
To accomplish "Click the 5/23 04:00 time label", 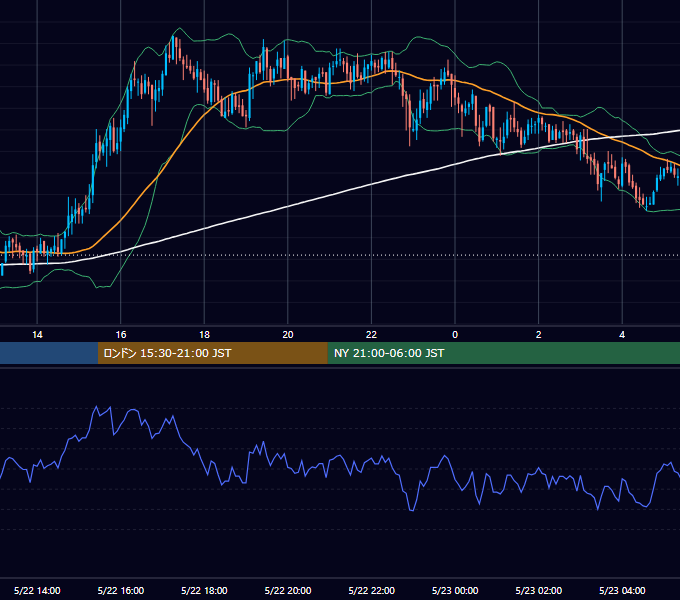I will point(622,590).
